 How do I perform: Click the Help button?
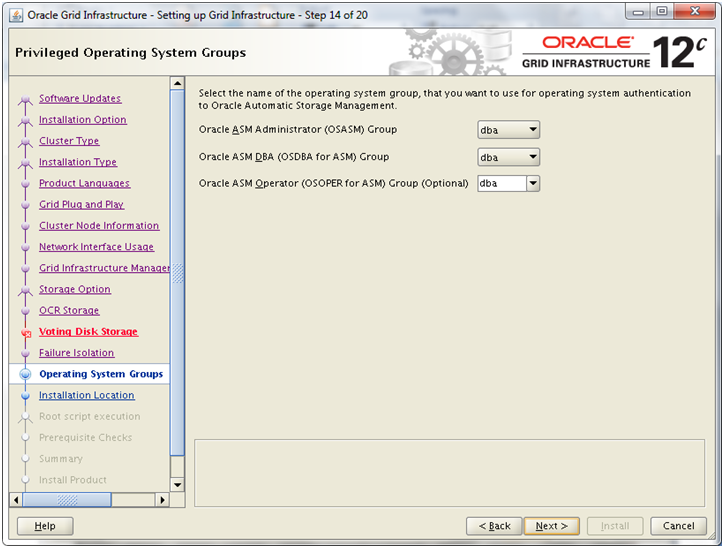pos(45,526)
